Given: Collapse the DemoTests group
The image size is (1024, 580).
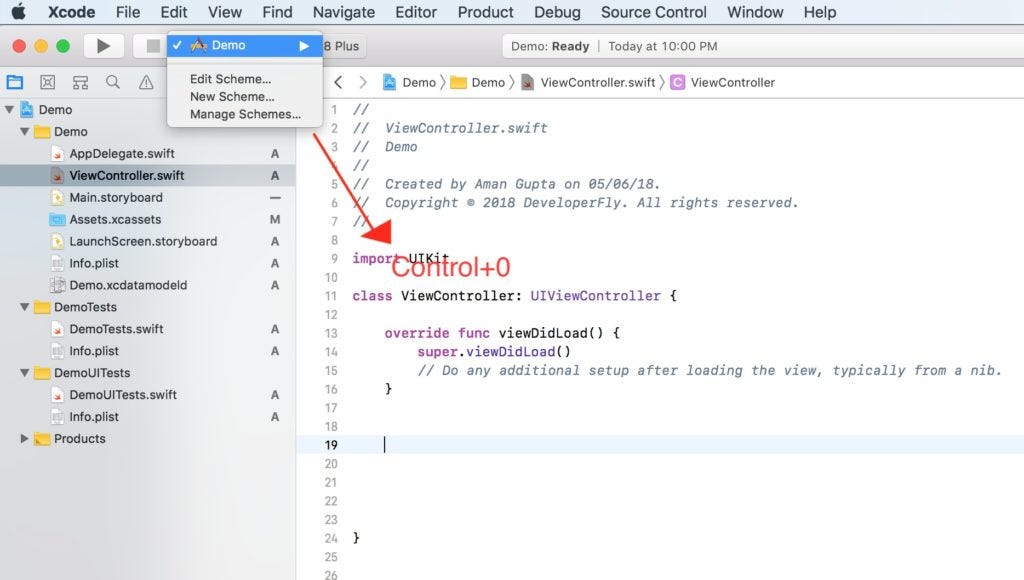Looking at the screenshot, I should (24, 307).
